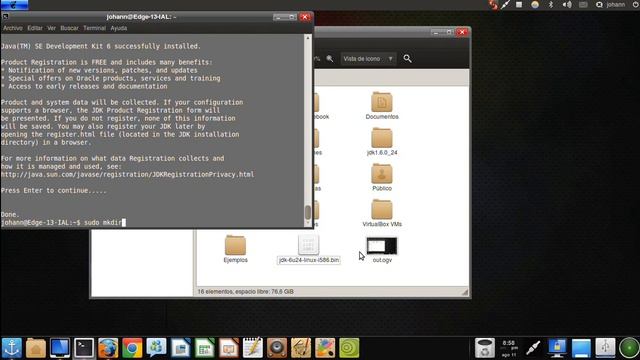Open the speaker music app in the dock
Image resolution: width=640 pixels, height=360 pixels.
[x=277, y=348]
